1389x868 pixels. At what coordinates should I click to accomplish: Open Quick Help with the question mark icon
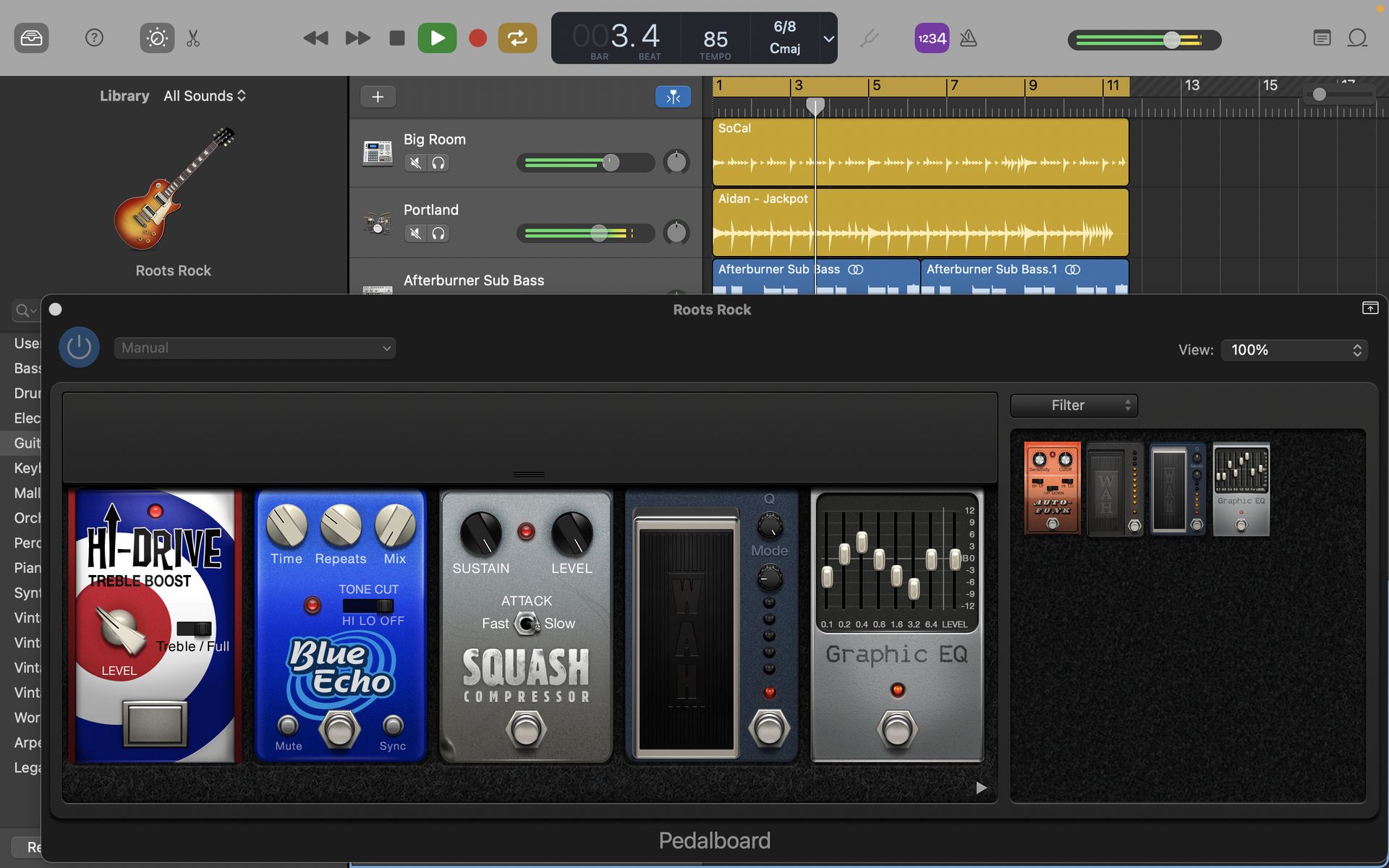(94, 38)
